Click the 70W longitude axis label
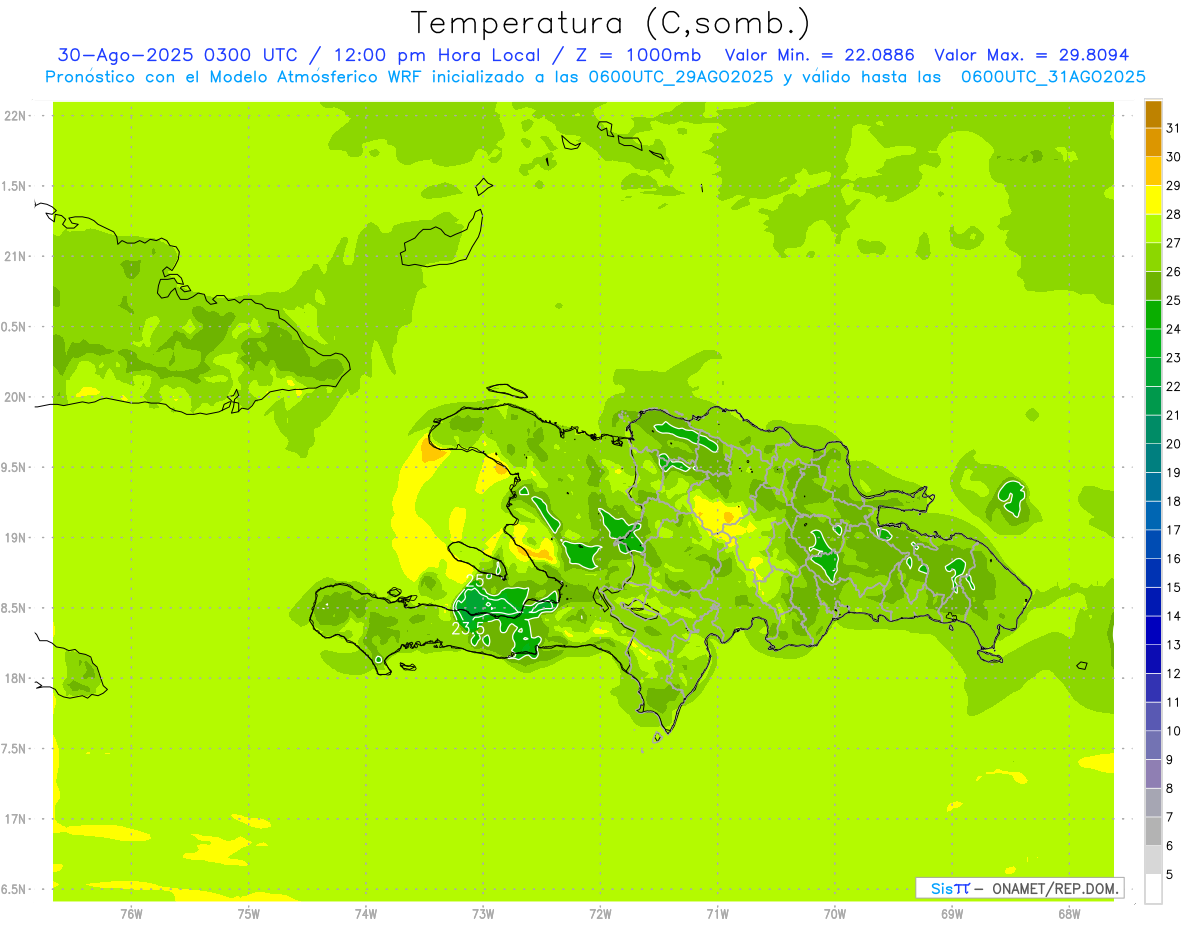Viewport: 1200px width, 927px height. coord(835,914)
